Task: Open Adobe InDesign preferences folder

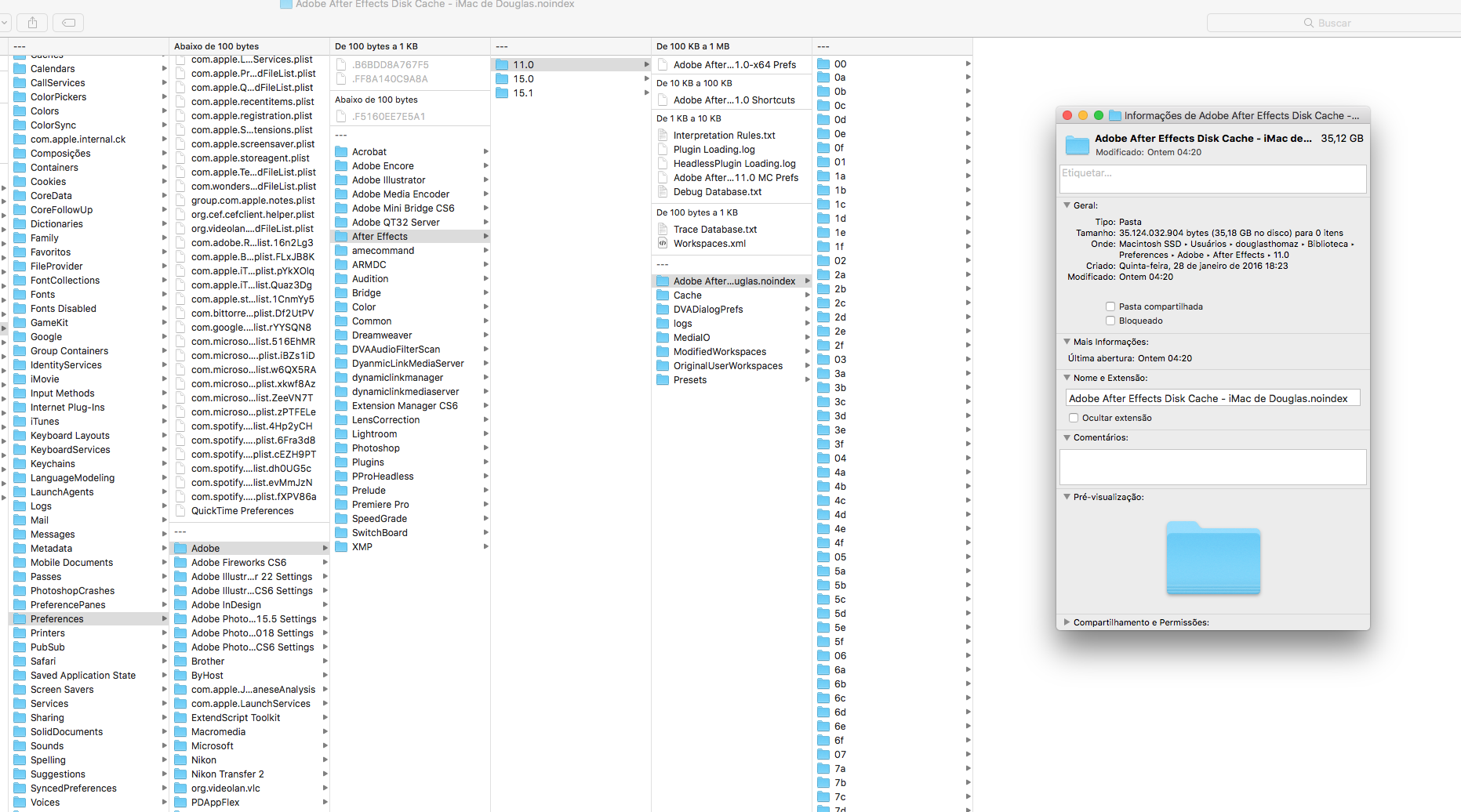Action: pyautogui.click(x=249, y=605)
